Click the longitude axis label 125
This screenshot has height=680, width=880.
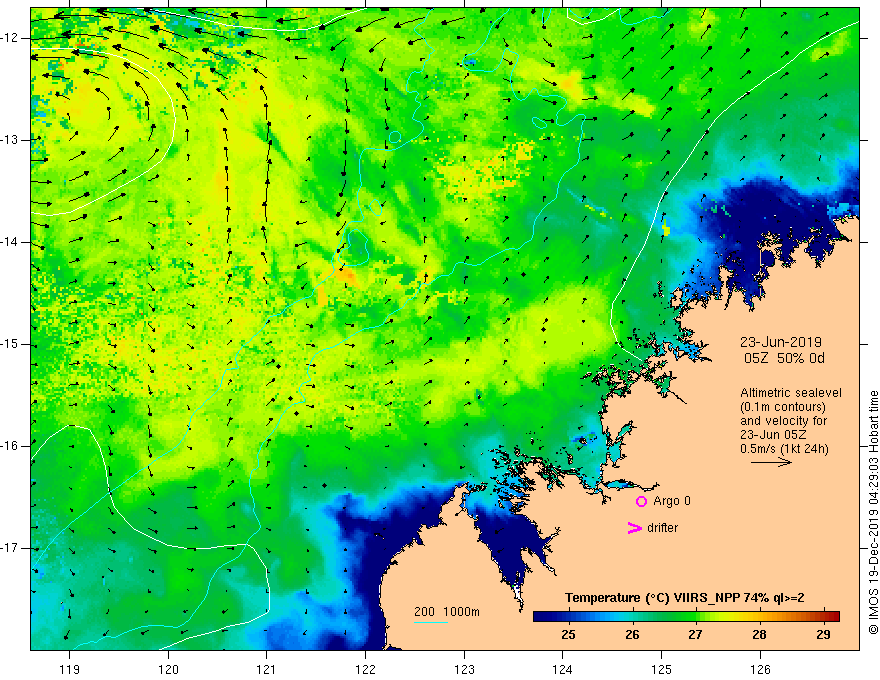tap(662, 669)
